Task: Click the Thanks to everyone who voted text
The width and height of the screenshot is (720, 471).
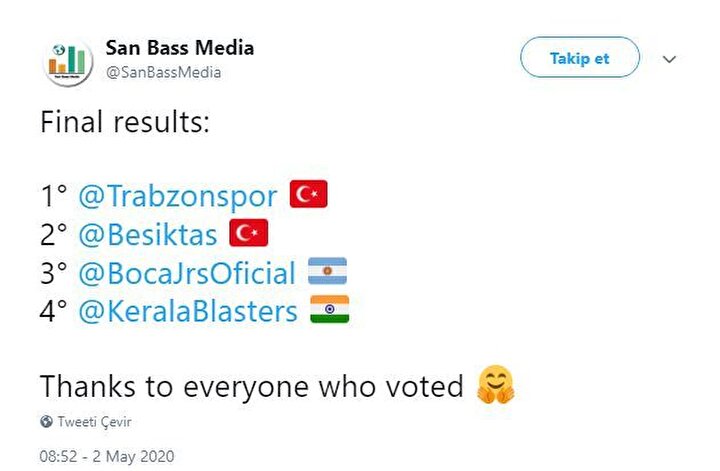Action: 252,386
